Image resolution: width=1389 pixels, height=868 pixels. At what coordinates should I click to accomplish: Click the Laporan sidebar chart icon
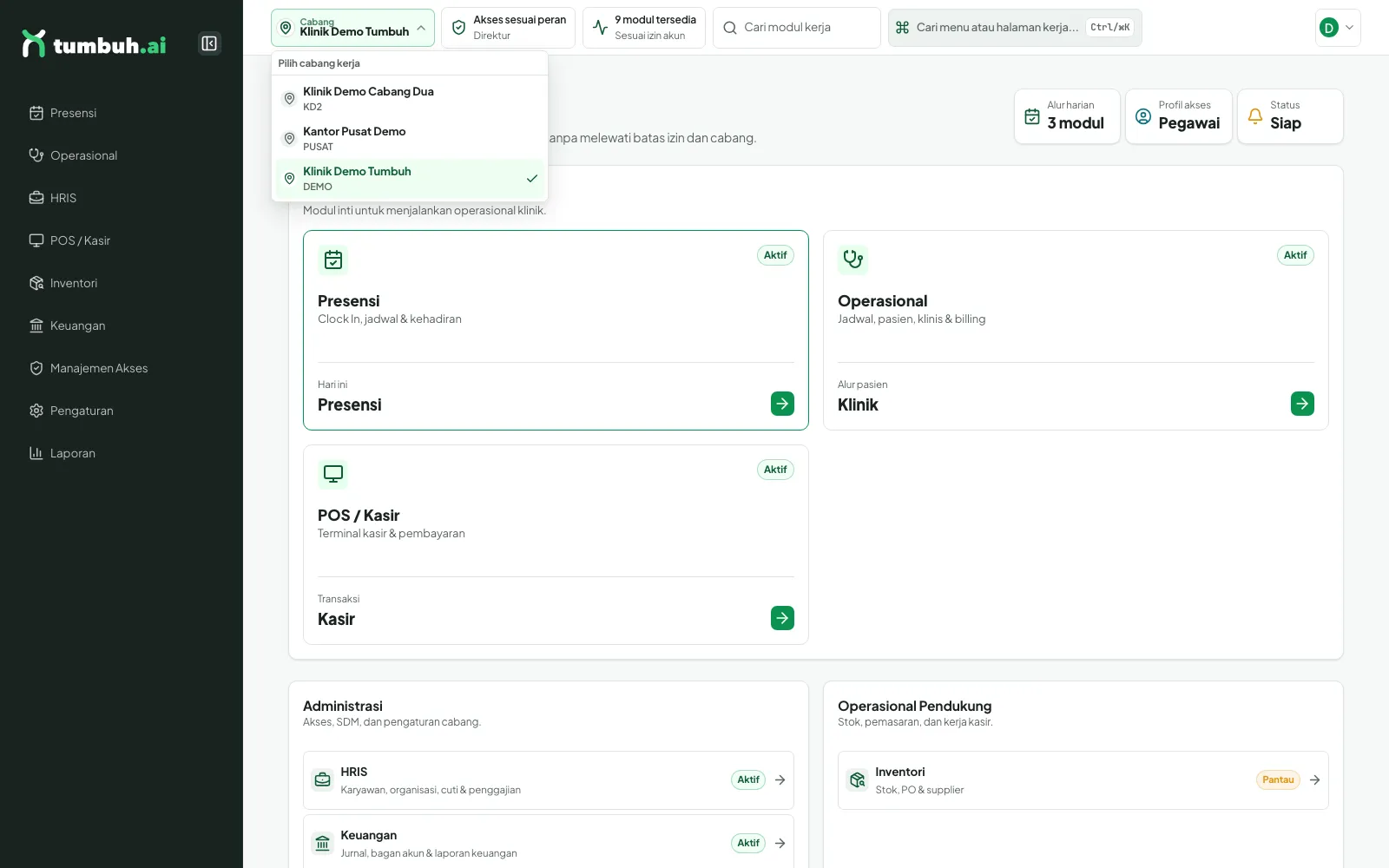pyautogui.click(x=36, y=453)
